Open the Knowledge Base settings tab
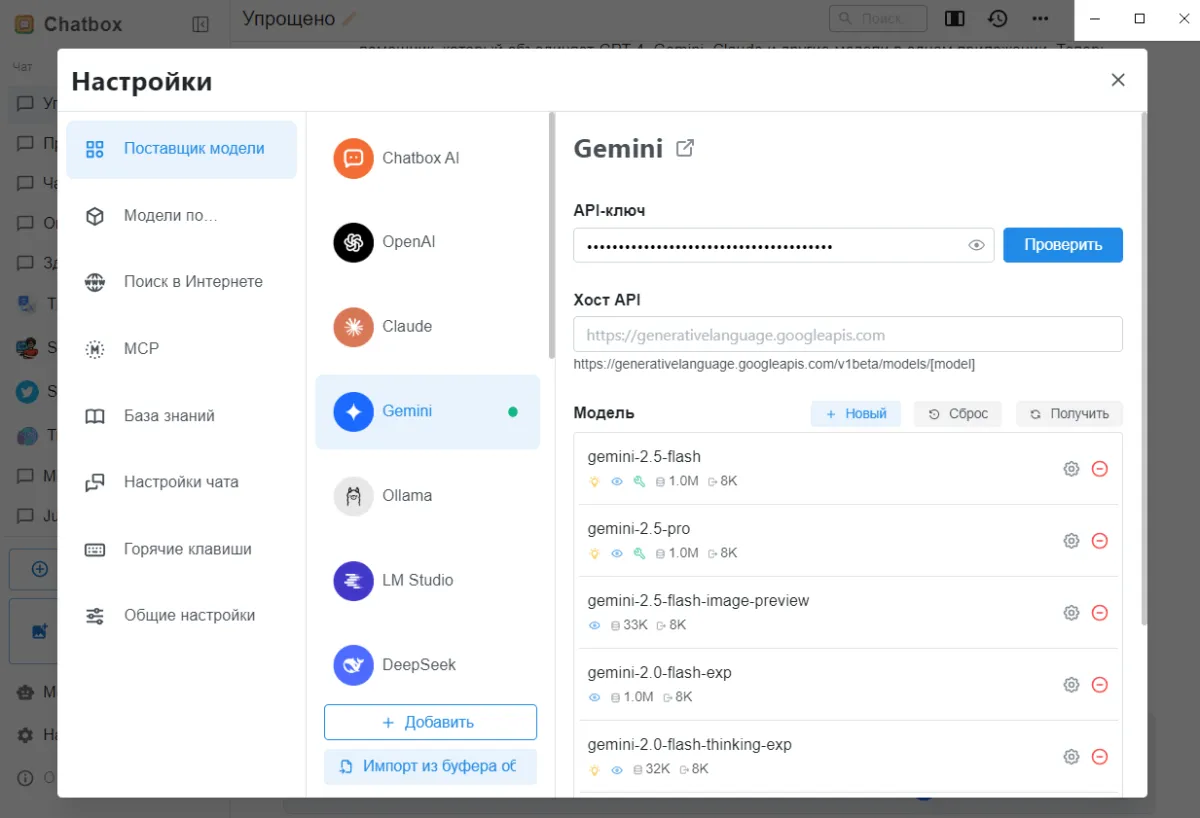This screenshot has width=1200, height=818. pos(169,416)
